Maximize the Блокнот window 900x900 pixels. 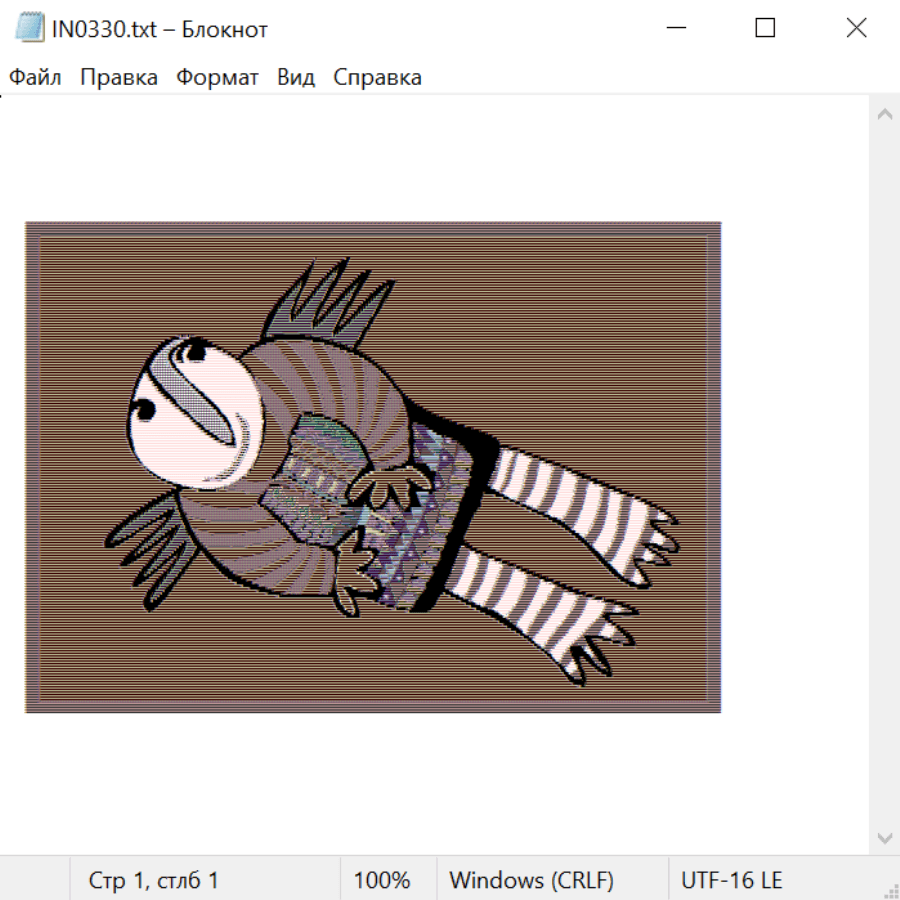click(765, 28)
